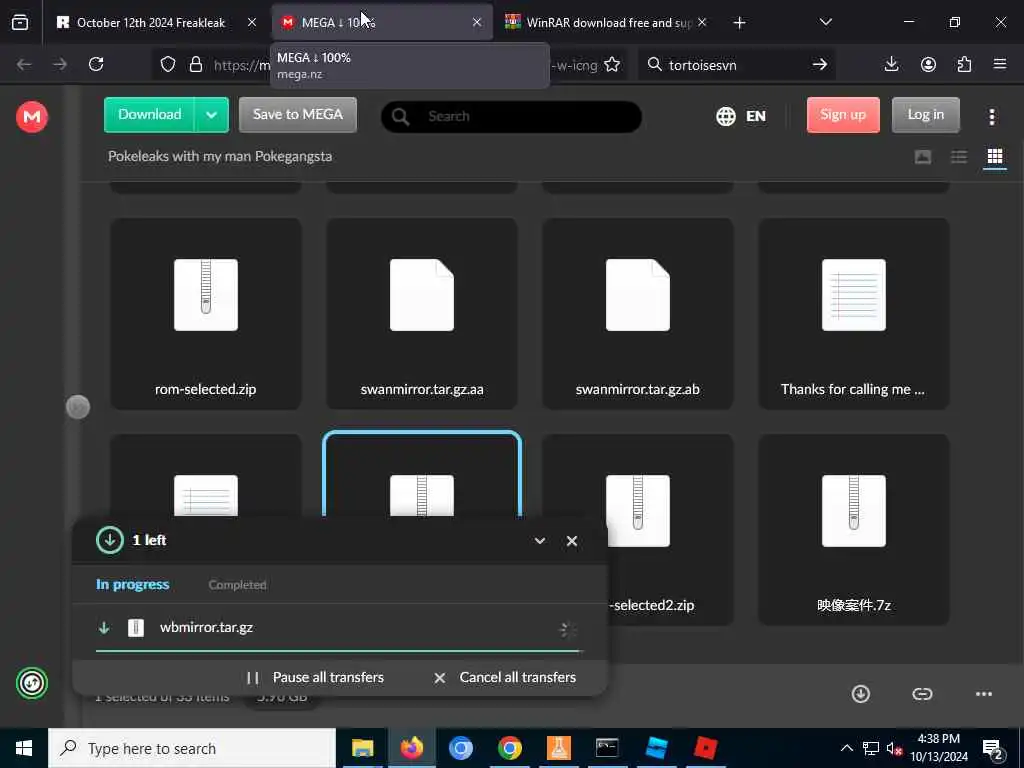Open the list all tabs dropdown
This screenshot has height=768, width=1024.
point(825,22)
